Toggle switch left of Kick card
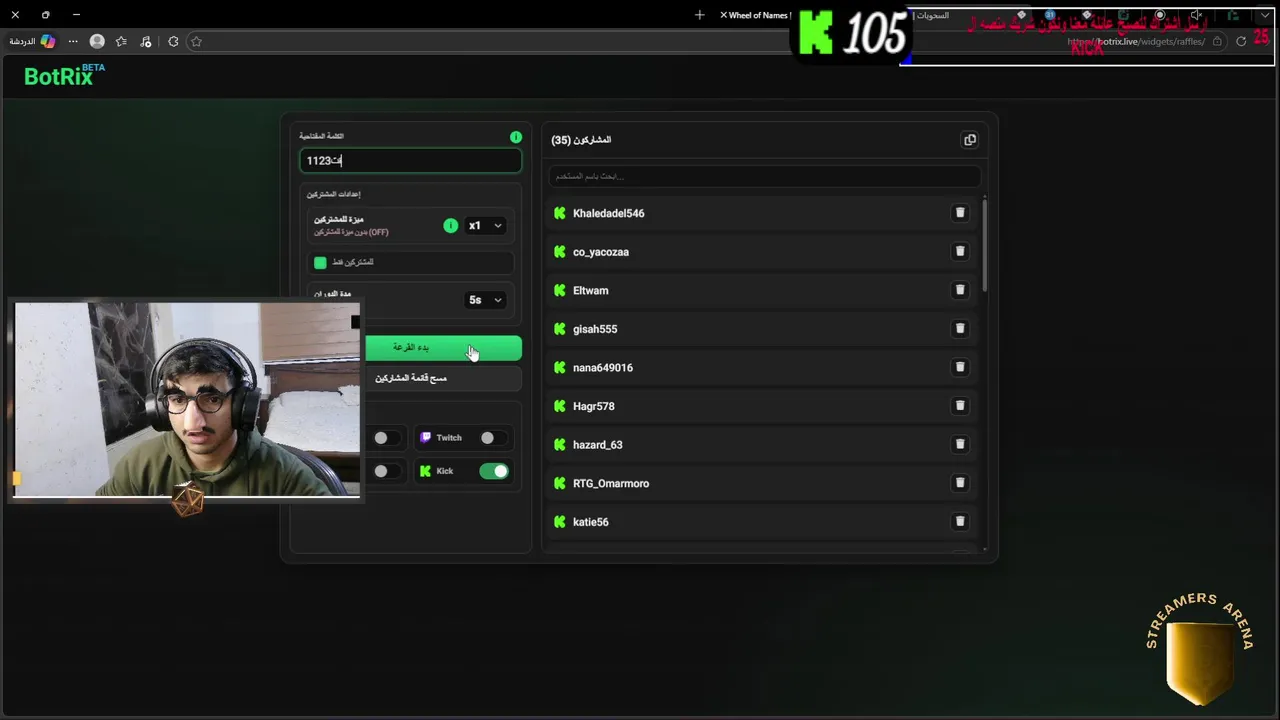 (x=386, y=471)
